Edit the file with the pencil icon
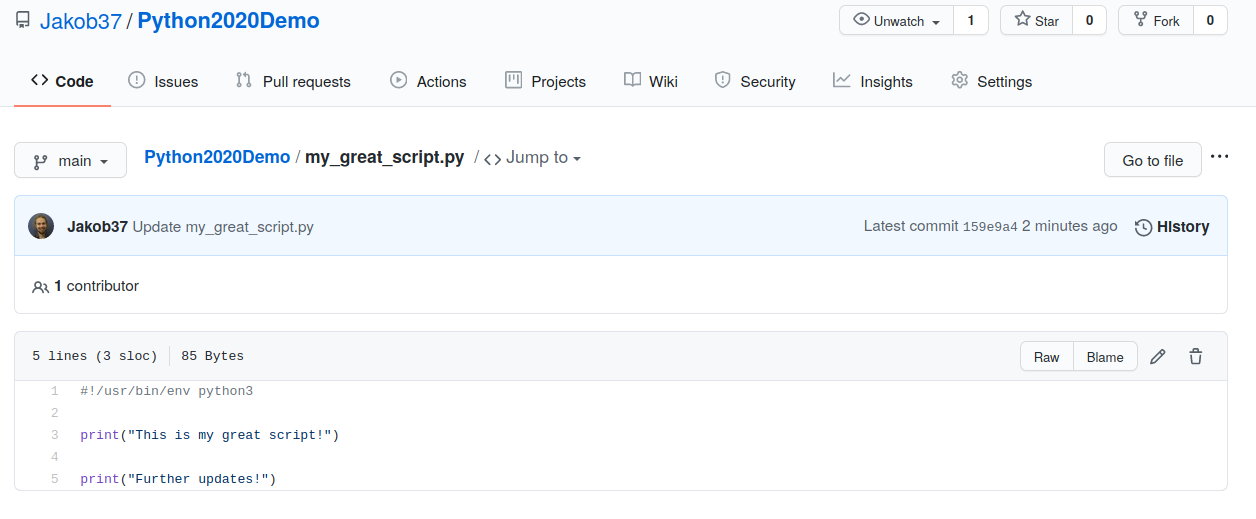The height and width of the screenshot is (519, 1256). [x=1158, y=357]
